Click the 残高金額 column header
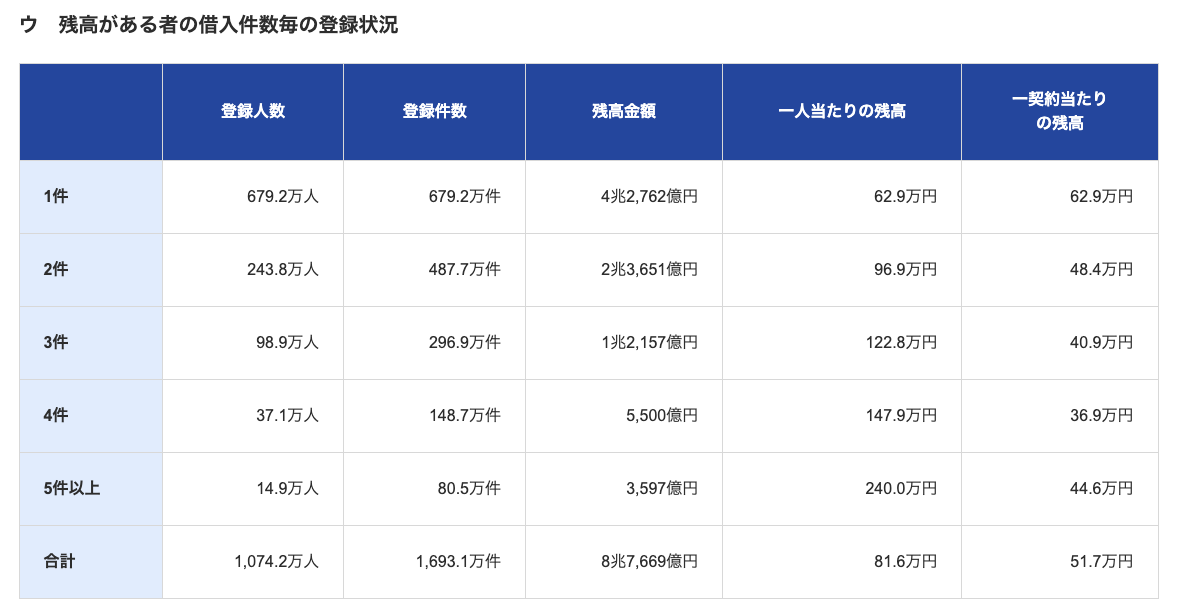This screenshot has width=1181, height=613. click(624, 111)
